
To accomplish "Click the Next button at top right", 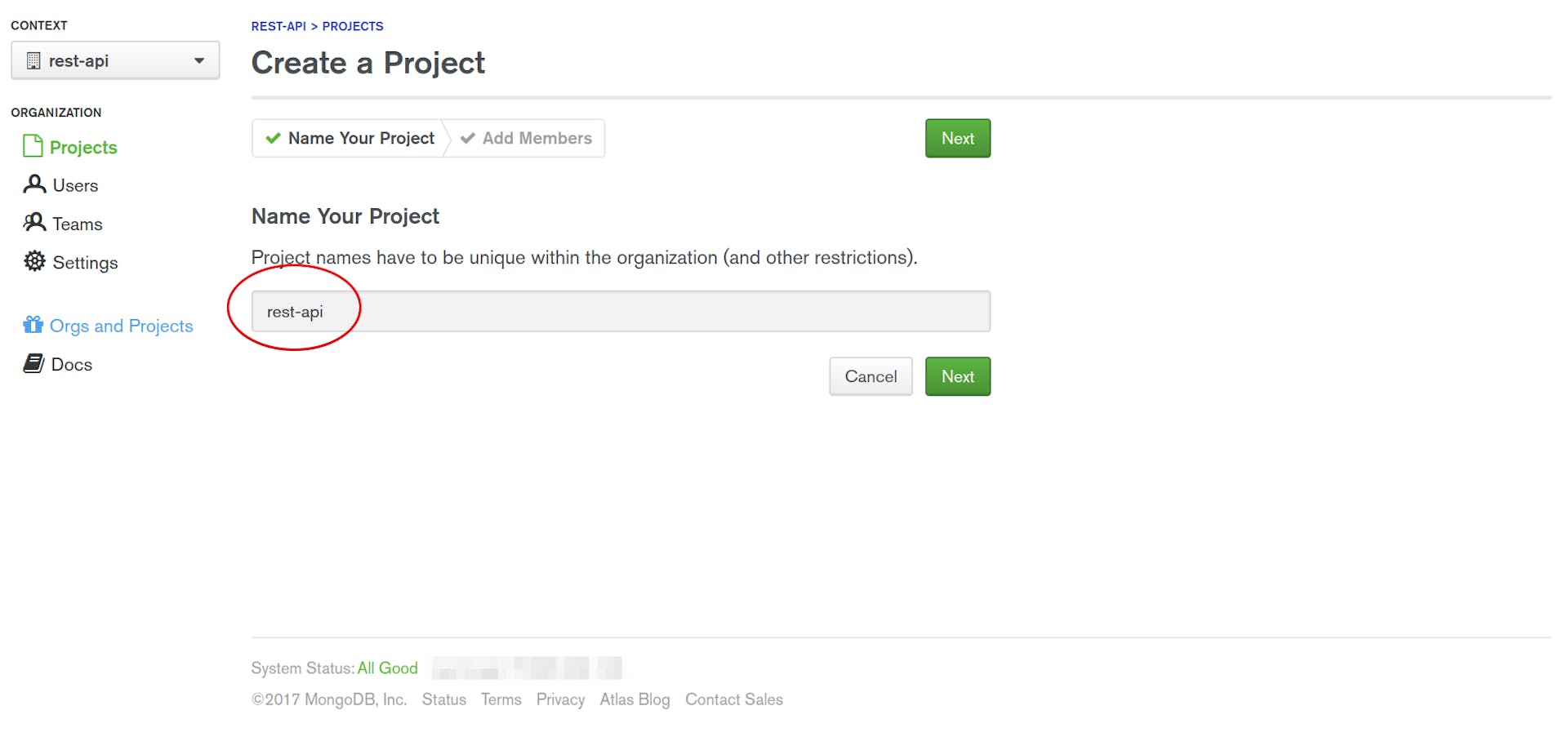I will pos(956,138).
